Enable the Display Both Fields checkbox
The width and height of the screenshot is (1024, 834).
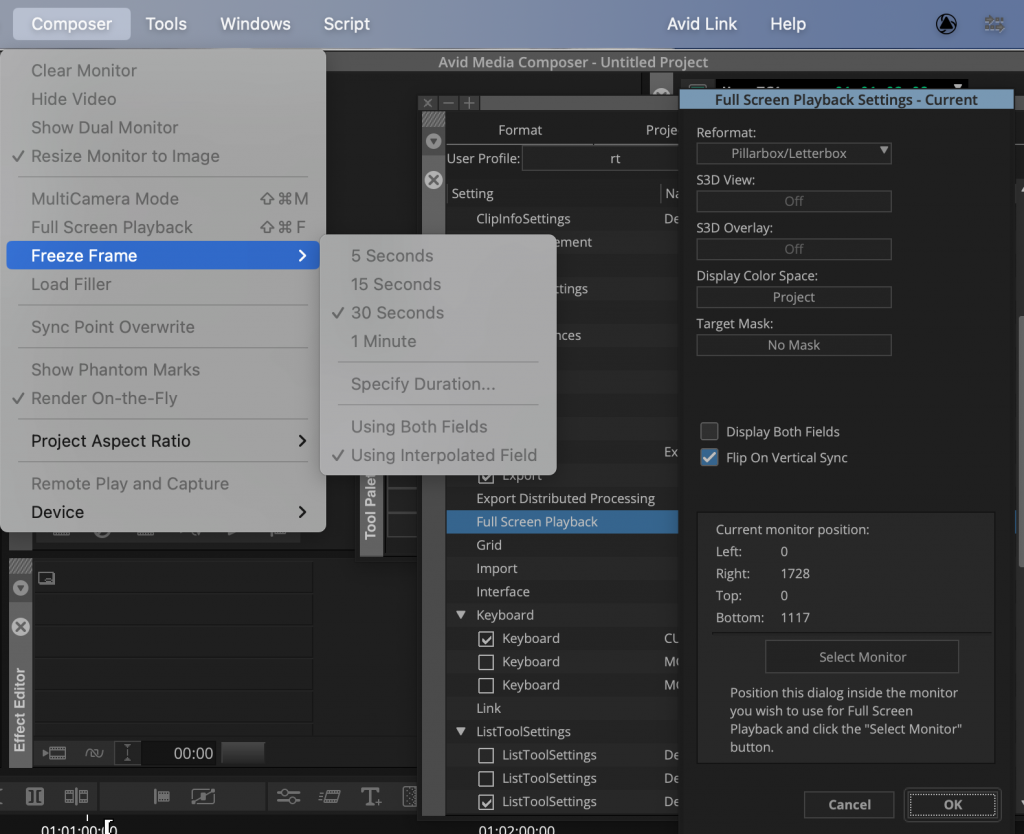click(709, 432)
